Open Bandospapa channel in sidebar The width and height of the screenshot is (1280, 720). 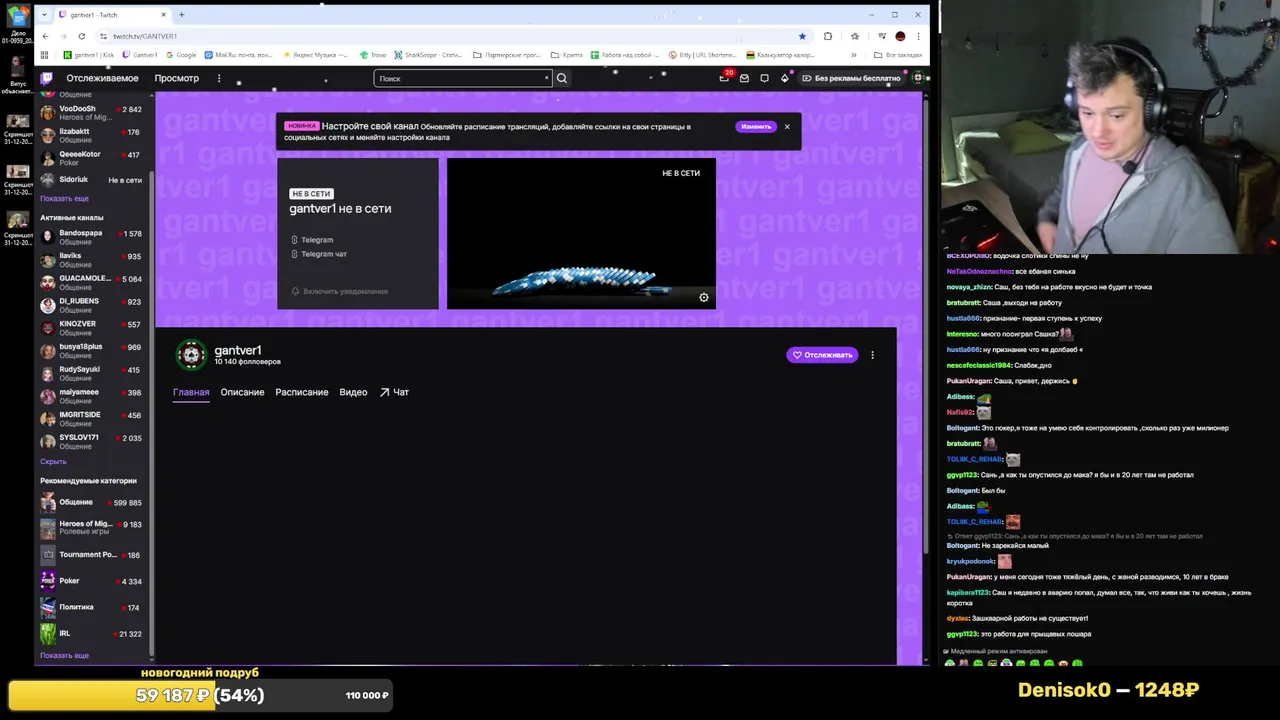(92, 236)
